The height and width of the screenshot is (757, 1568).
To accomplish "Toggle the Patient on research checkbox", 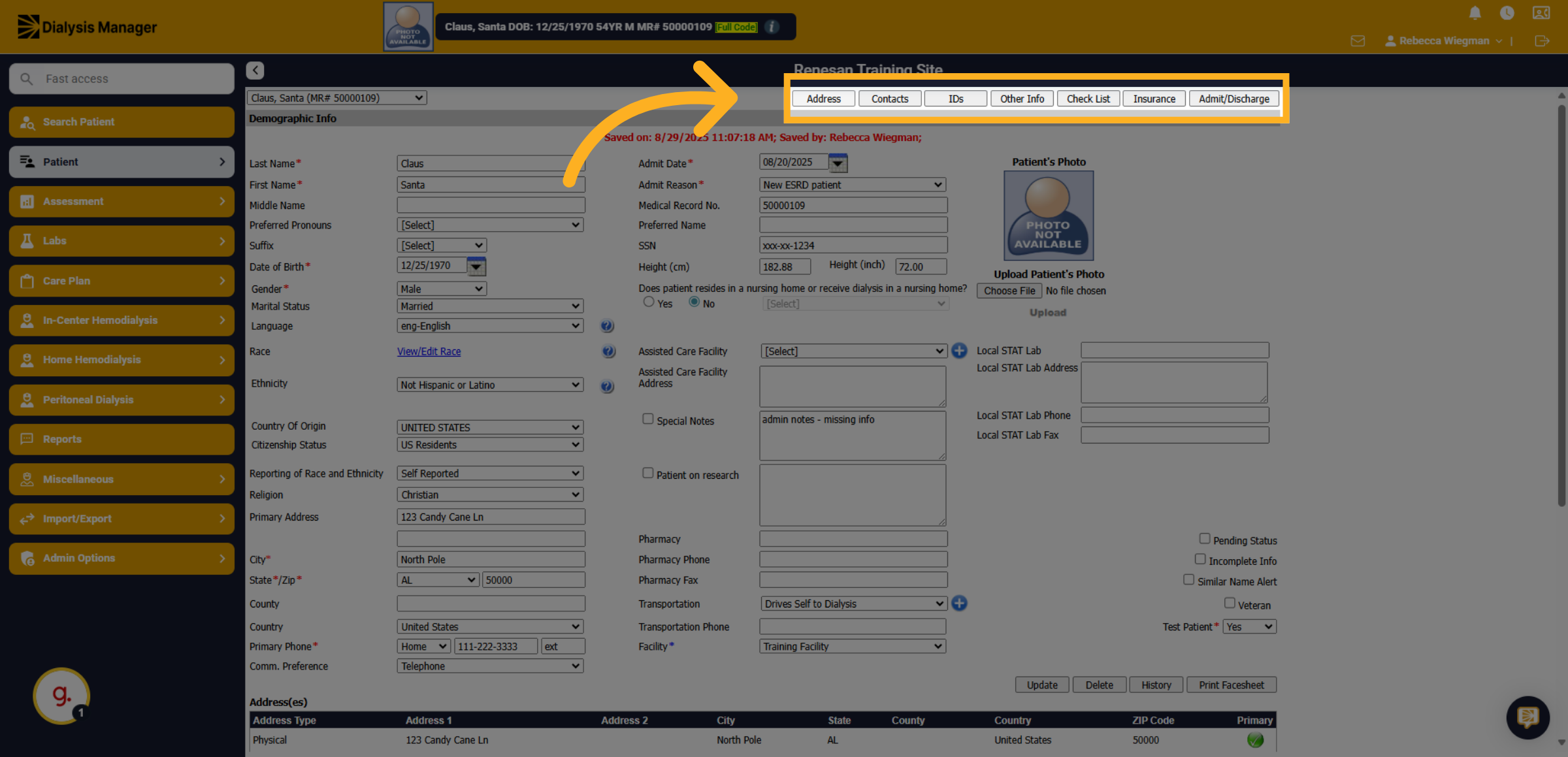I will [x=647, y=473].
